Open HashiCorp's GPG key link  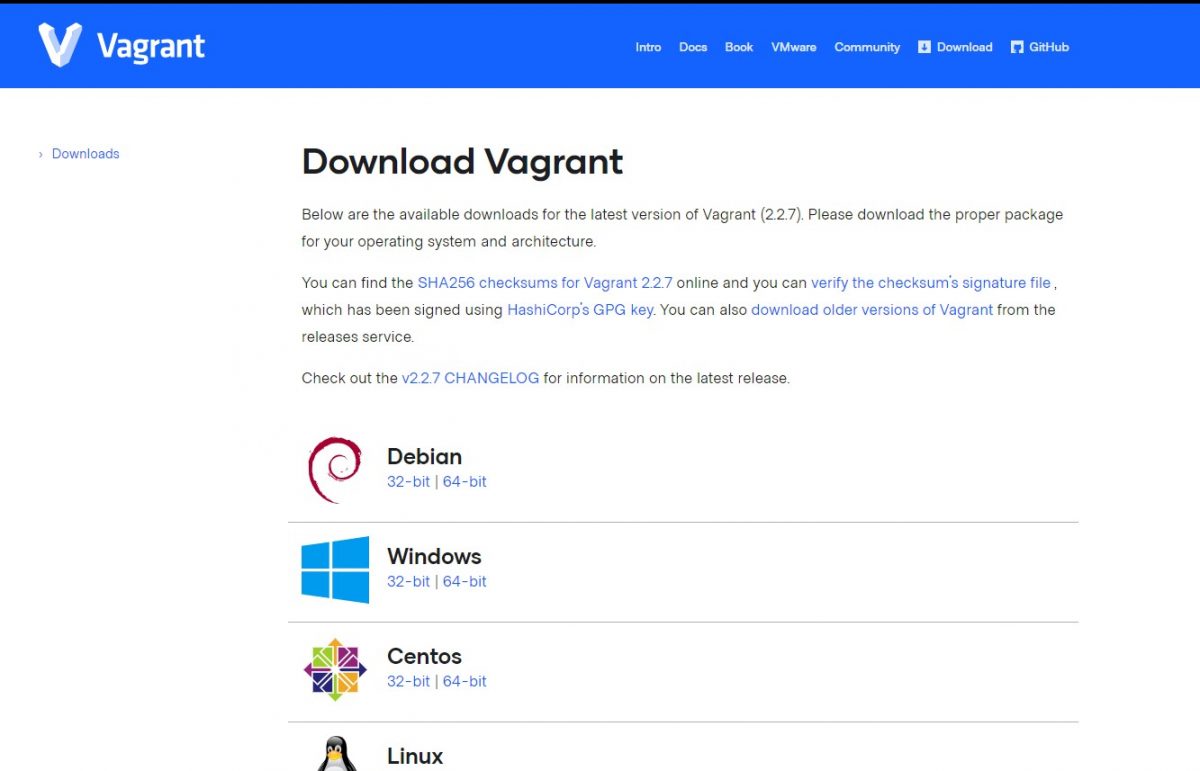580,310
